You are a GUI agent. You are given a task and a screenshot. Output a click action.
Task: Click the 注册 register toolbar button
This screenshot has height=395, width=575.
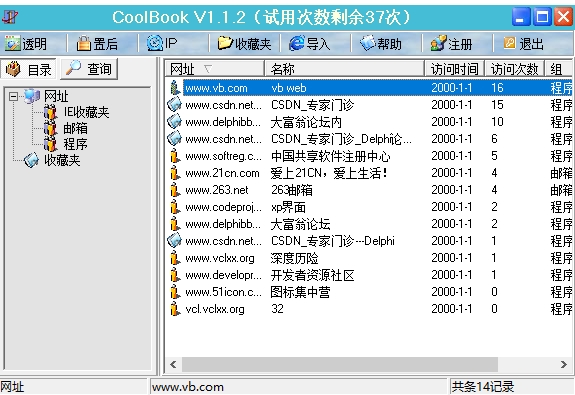pyautogui.click(x=451, y=44)
